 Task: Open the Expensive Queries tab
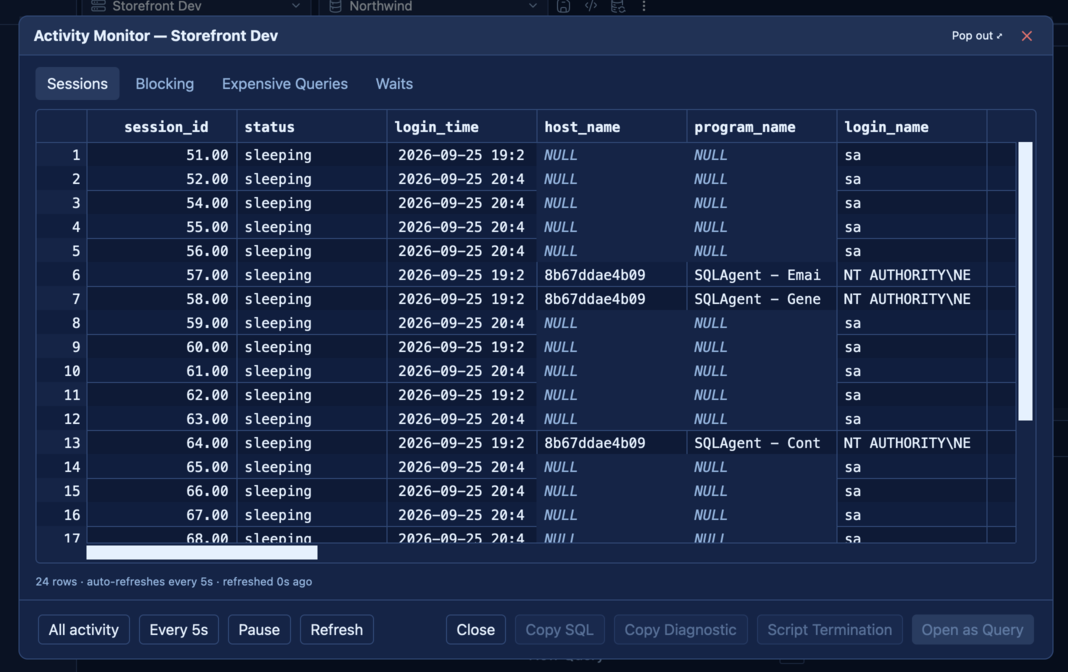coord(285,84)
